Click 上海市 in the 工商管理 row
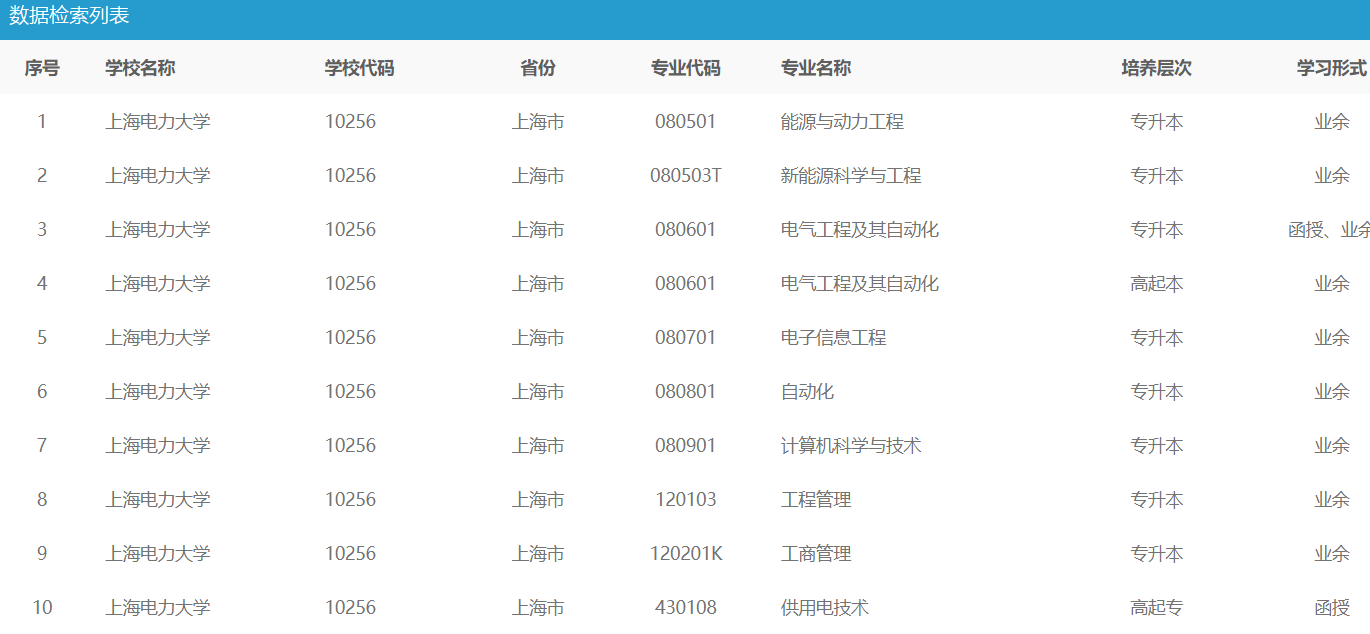Image resolution: width=1370 pixels, height=634 pixels. [538, 554]
